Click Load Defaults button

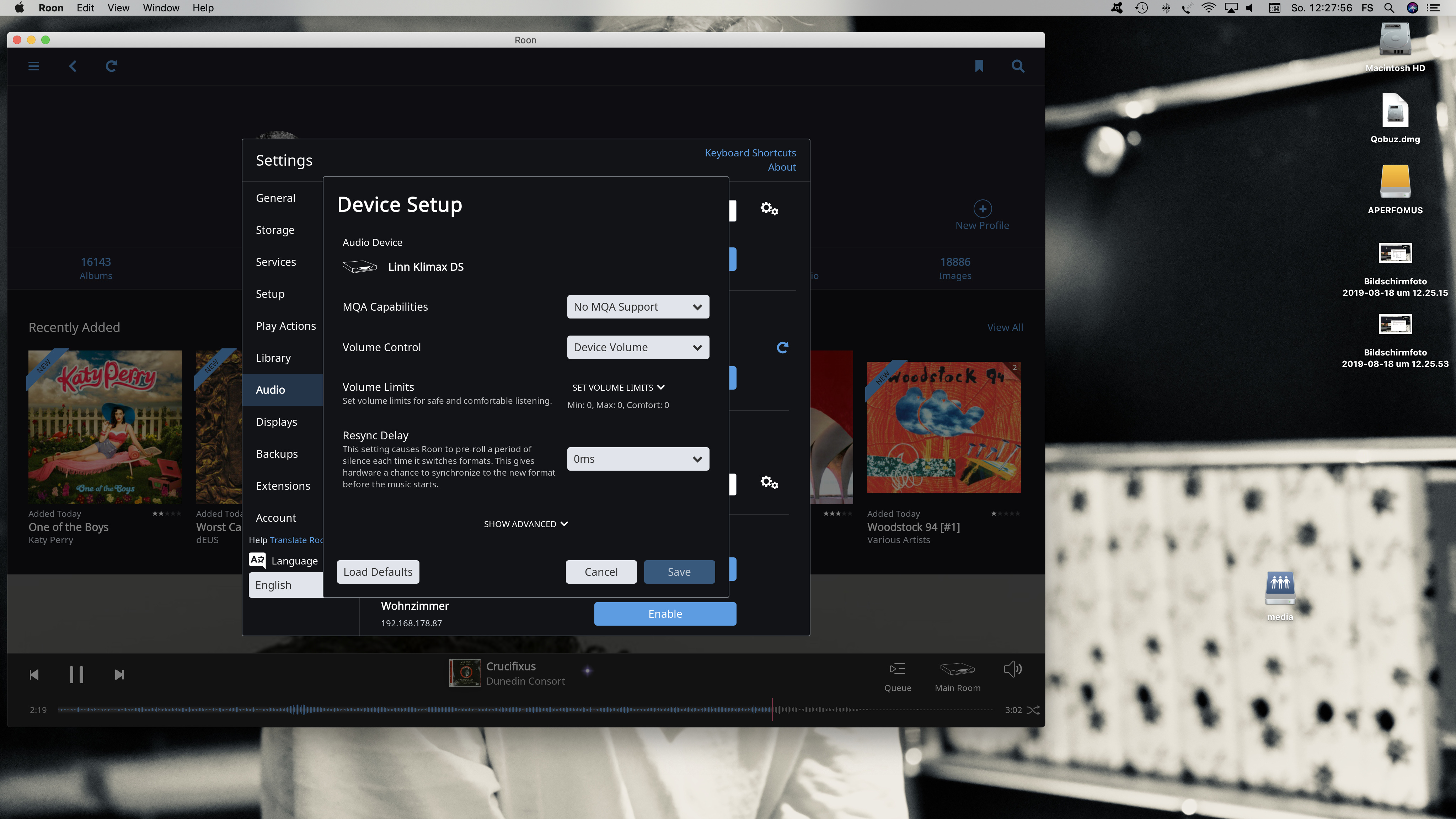(x=378, y=572)
